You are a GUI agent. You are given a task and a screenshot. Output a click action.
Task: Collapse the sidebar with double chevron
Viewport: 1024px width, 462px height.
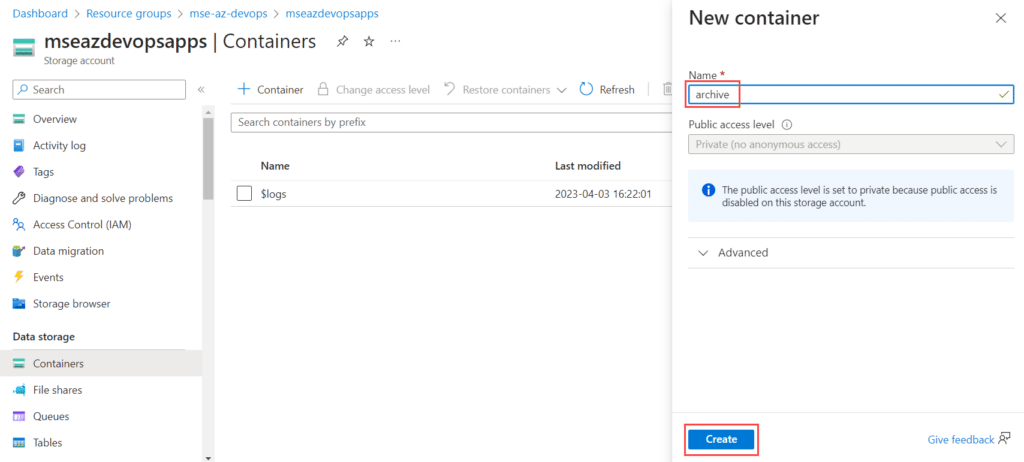tap(201, 90)
